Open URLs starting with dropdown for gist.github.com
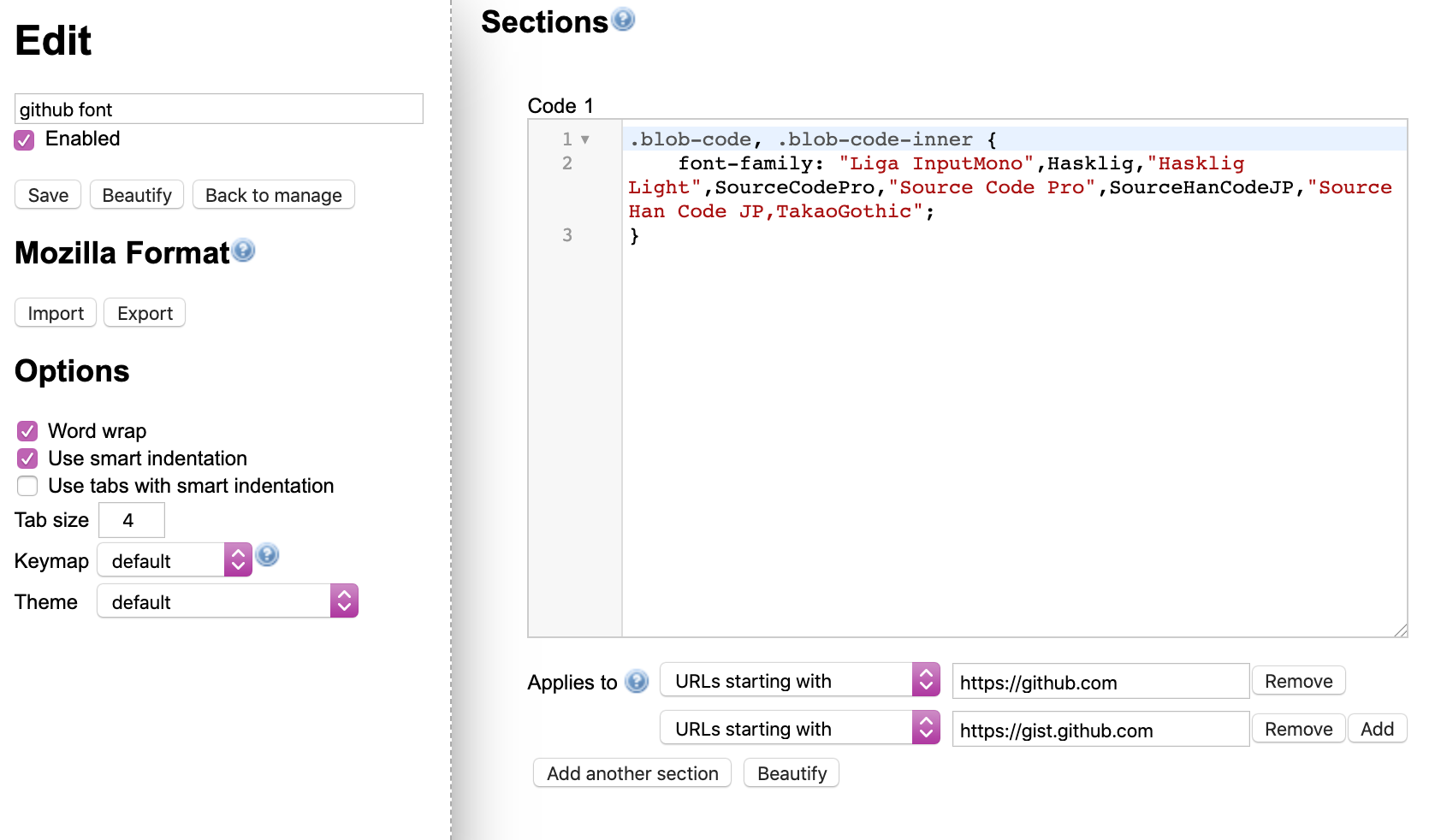Screen dimensions: 1429x840 pos(800,729)
